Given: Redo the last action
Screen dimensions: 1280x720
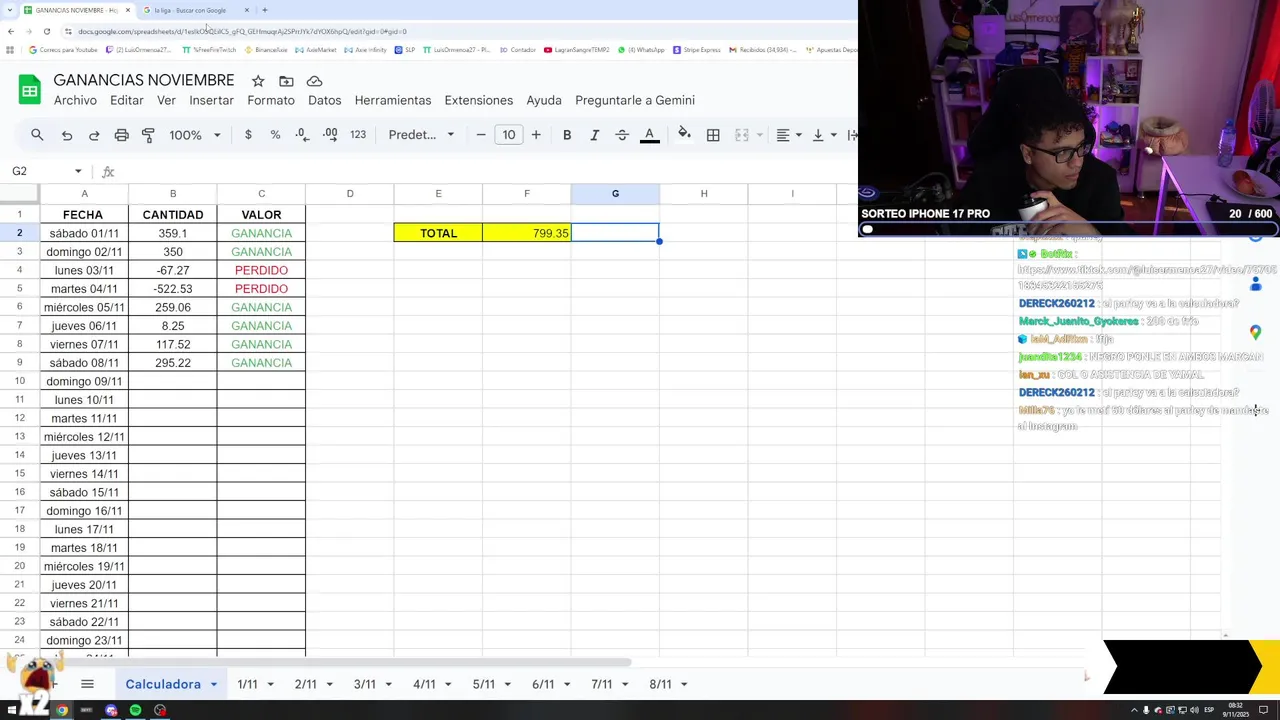Looking at the screenshot, I should click(x=94, y=135).
